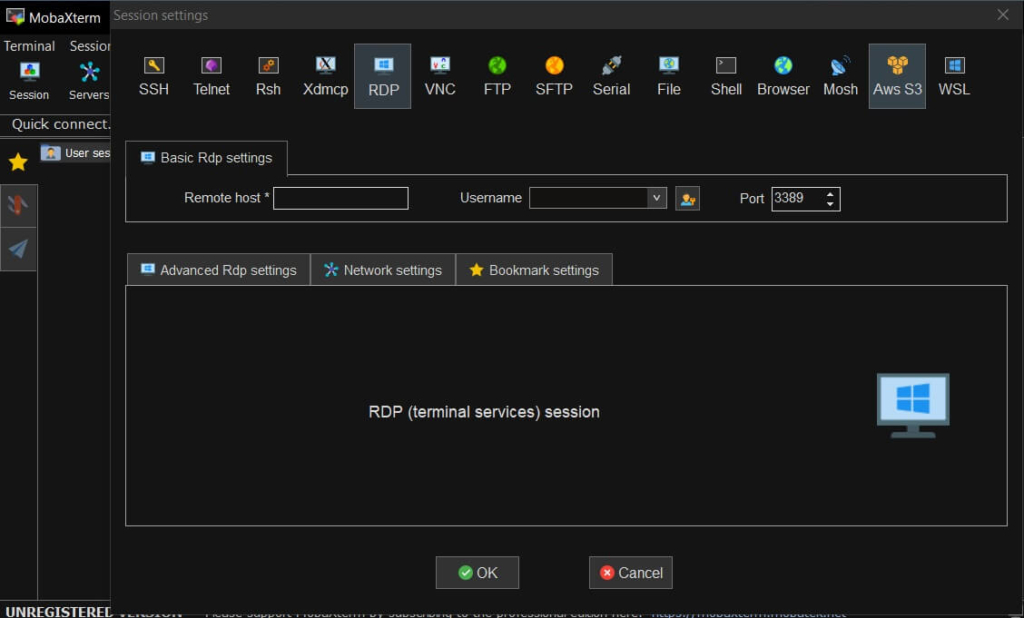Viewport: 1024px width, 618px height.
Task: Click into the Port number field
Action: click(x=797, y=199)
